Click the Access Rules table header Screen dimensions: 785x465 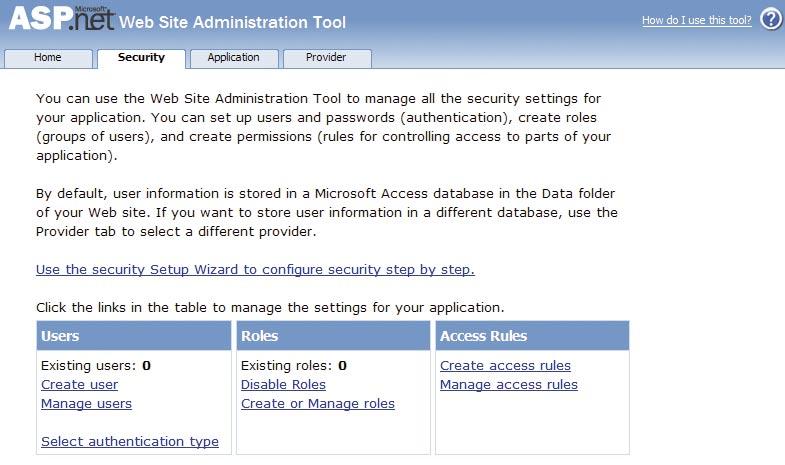click(532, 336)
